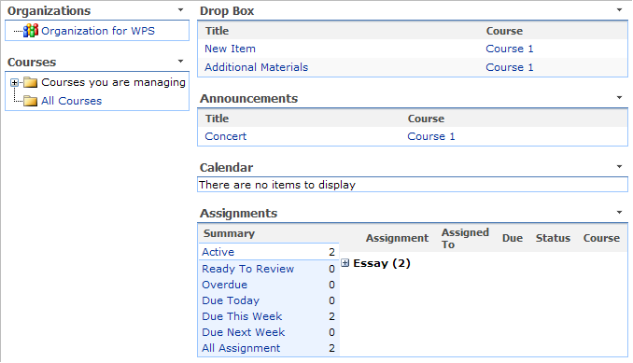Click the All Courses folder icon
633x363 pixels.
coord(30,101)
